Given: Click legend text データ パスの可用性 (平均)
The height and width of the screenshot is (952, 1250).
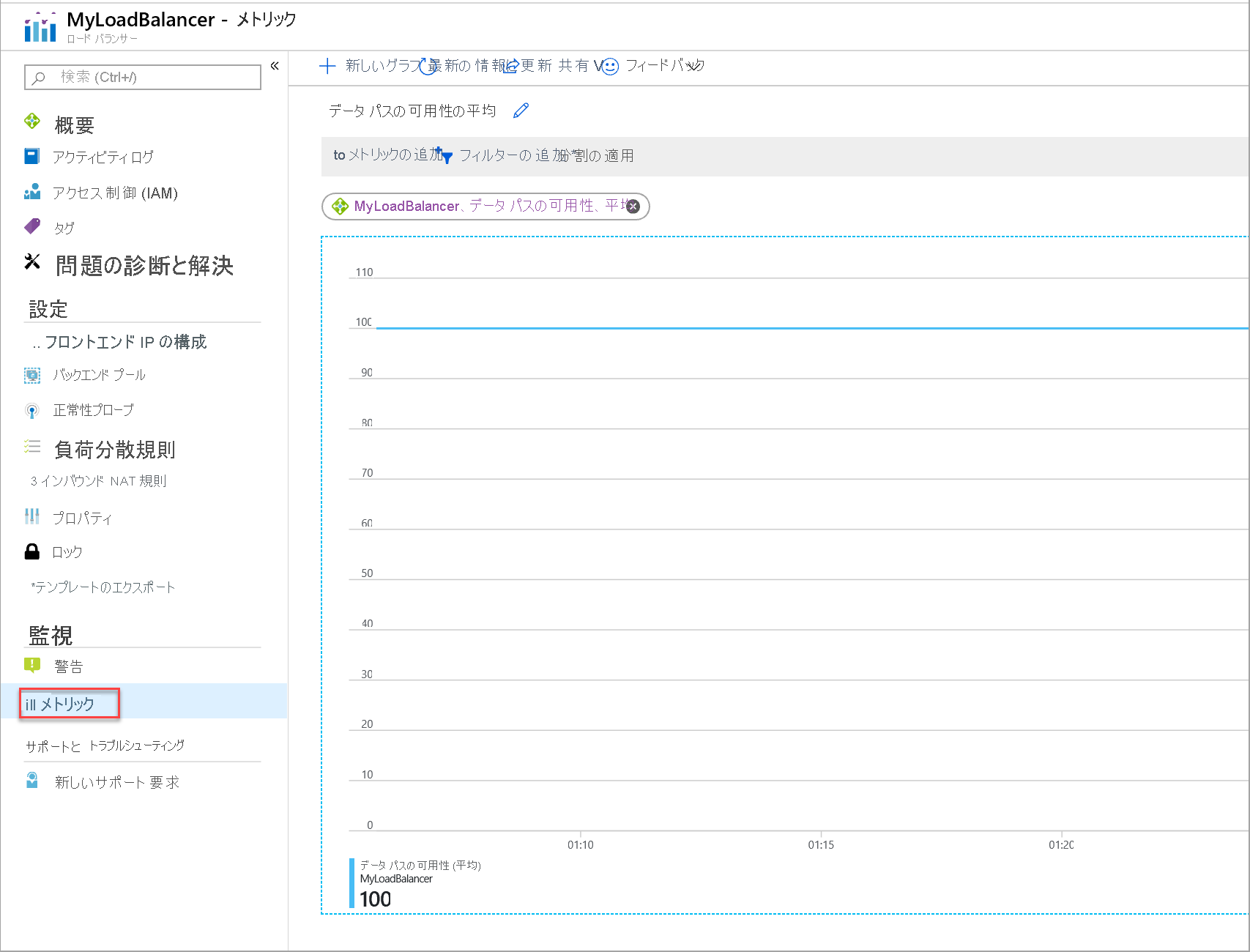Looking at the screenshot, I should [x=420, y=866].
